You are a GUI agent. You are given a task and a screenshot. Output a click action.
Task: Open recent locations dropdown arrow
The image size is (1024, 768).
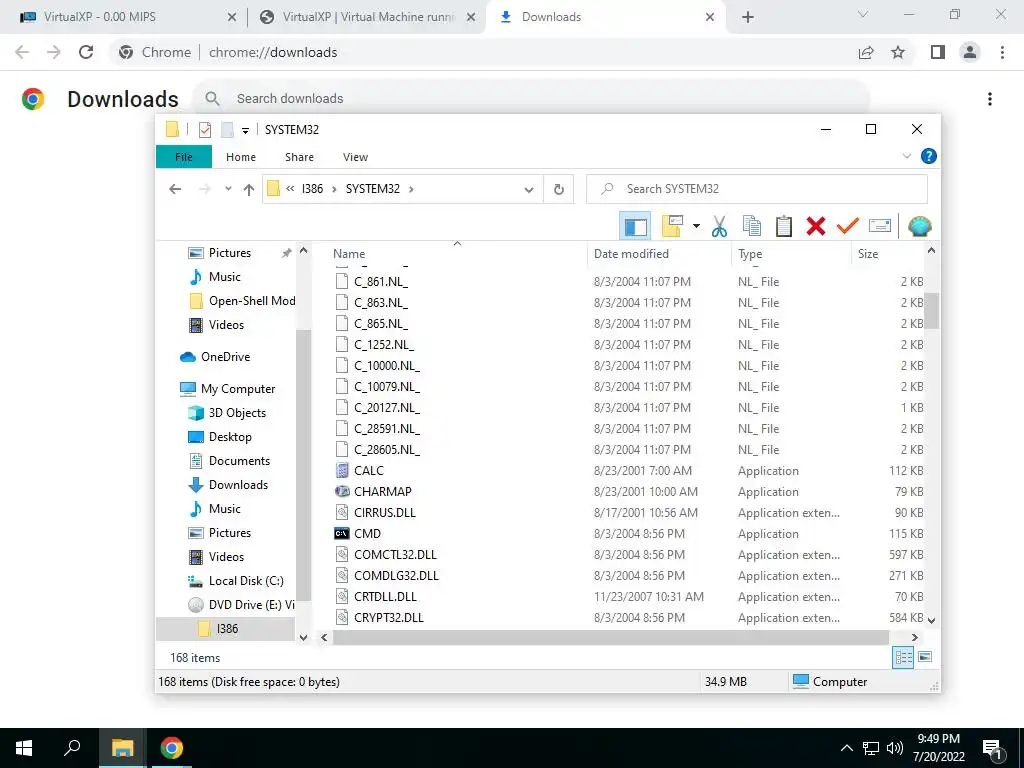pos(228,189)
